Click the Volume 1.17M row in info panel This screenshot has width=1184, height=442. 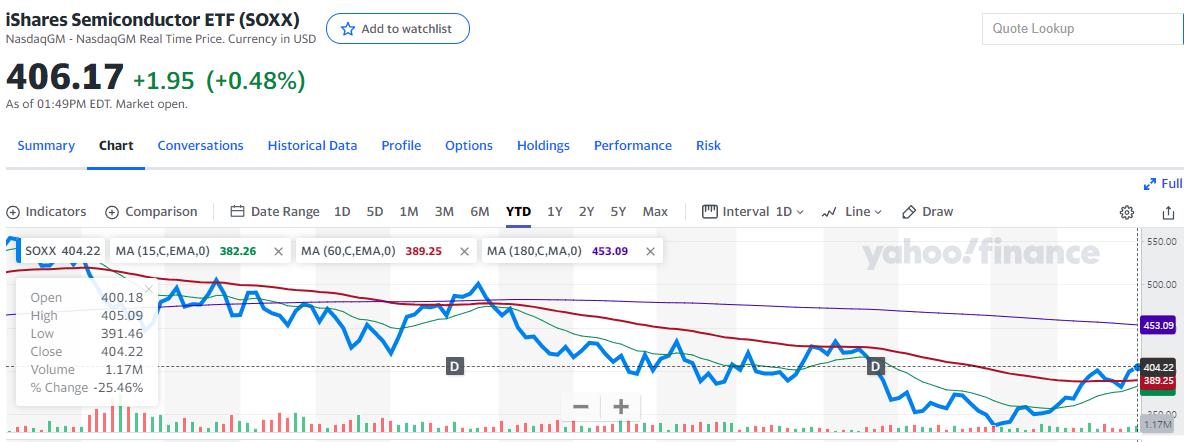(87, 369)
